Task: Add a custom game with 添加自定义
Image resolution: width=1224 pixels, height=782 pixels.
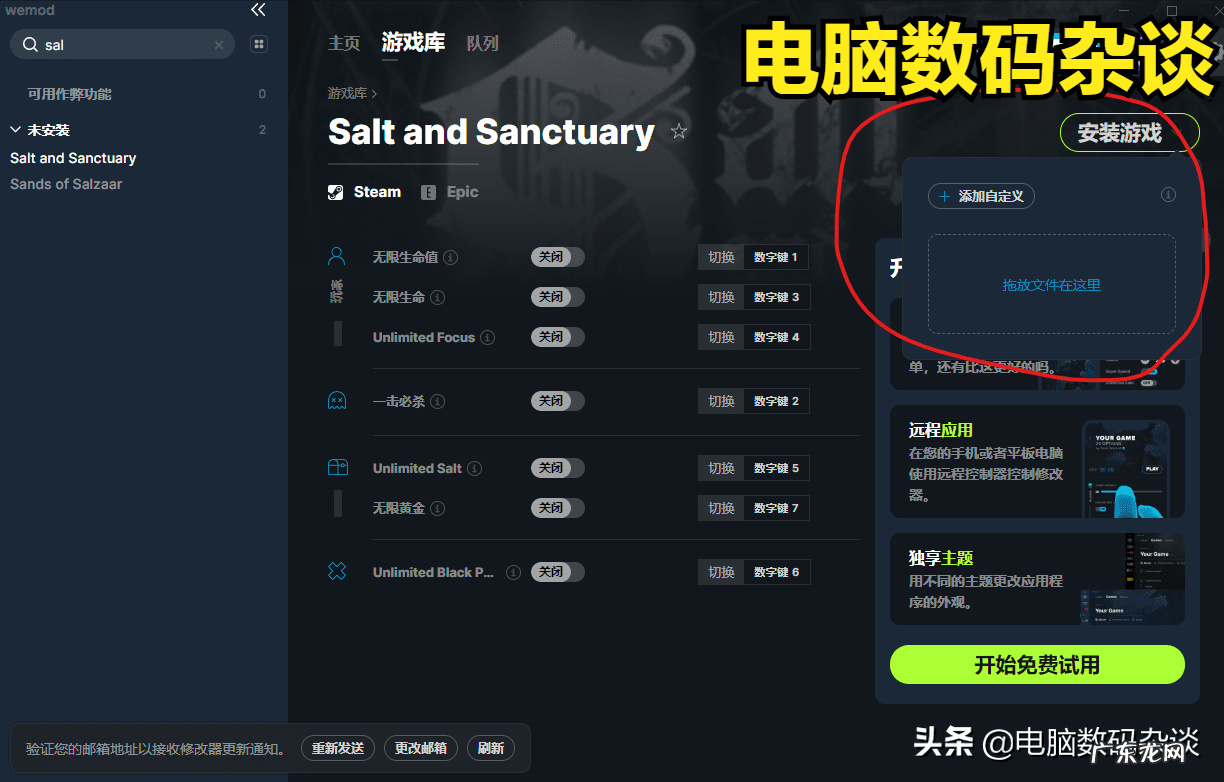Action: (x=981, y=196)
